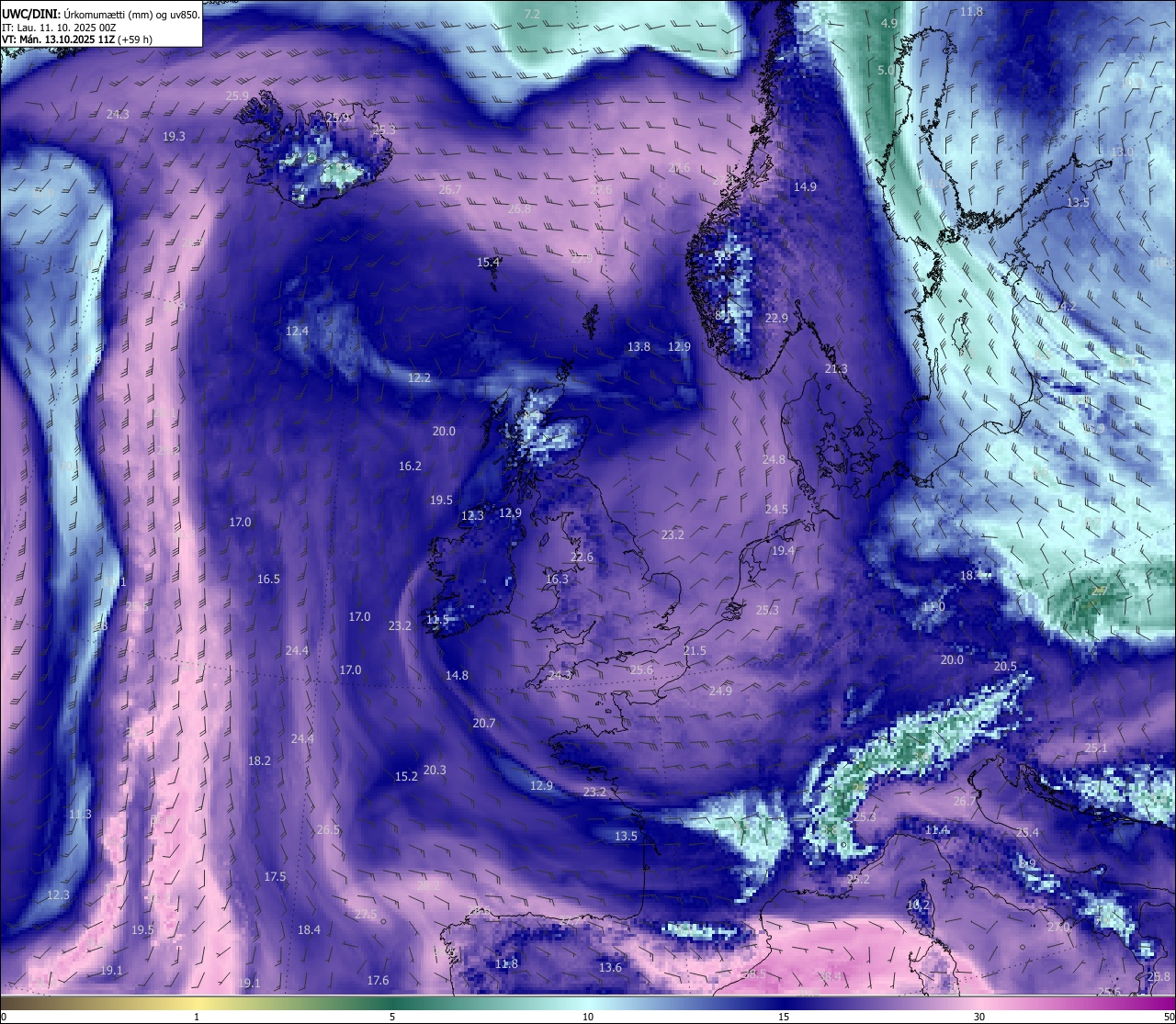Click the 18.4 value label
1176x1024 pixels.
coord(309,929)
